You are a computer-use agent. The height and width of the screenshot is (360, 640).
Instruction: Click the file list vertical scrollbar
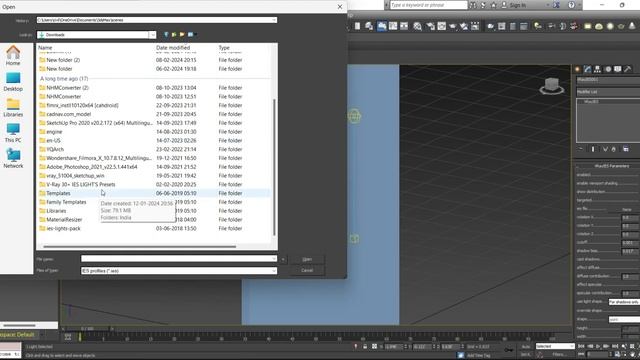[274, 167]
